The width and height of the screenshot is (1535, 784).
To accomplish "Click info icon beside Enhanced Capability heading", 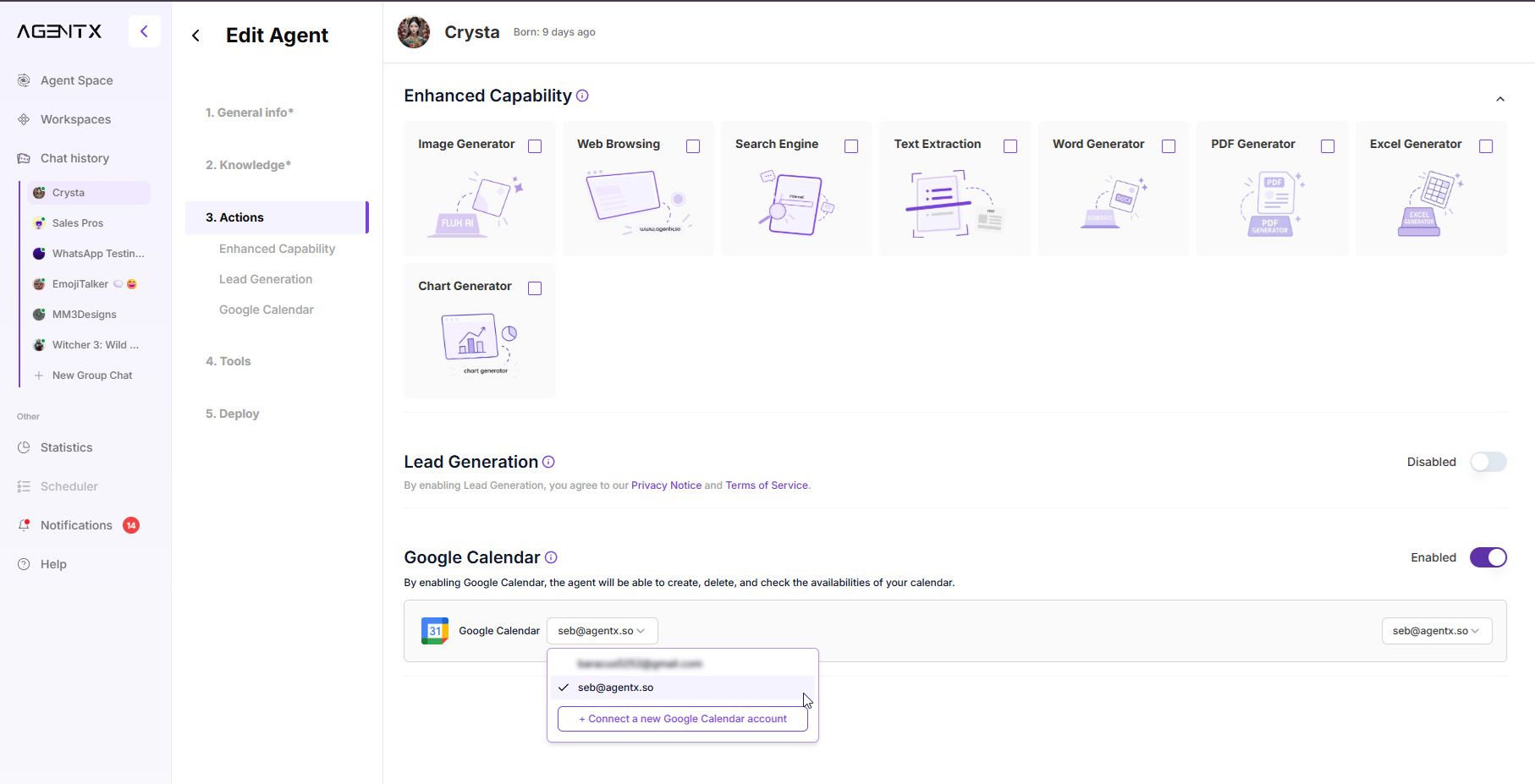I will tap(582, 96).
